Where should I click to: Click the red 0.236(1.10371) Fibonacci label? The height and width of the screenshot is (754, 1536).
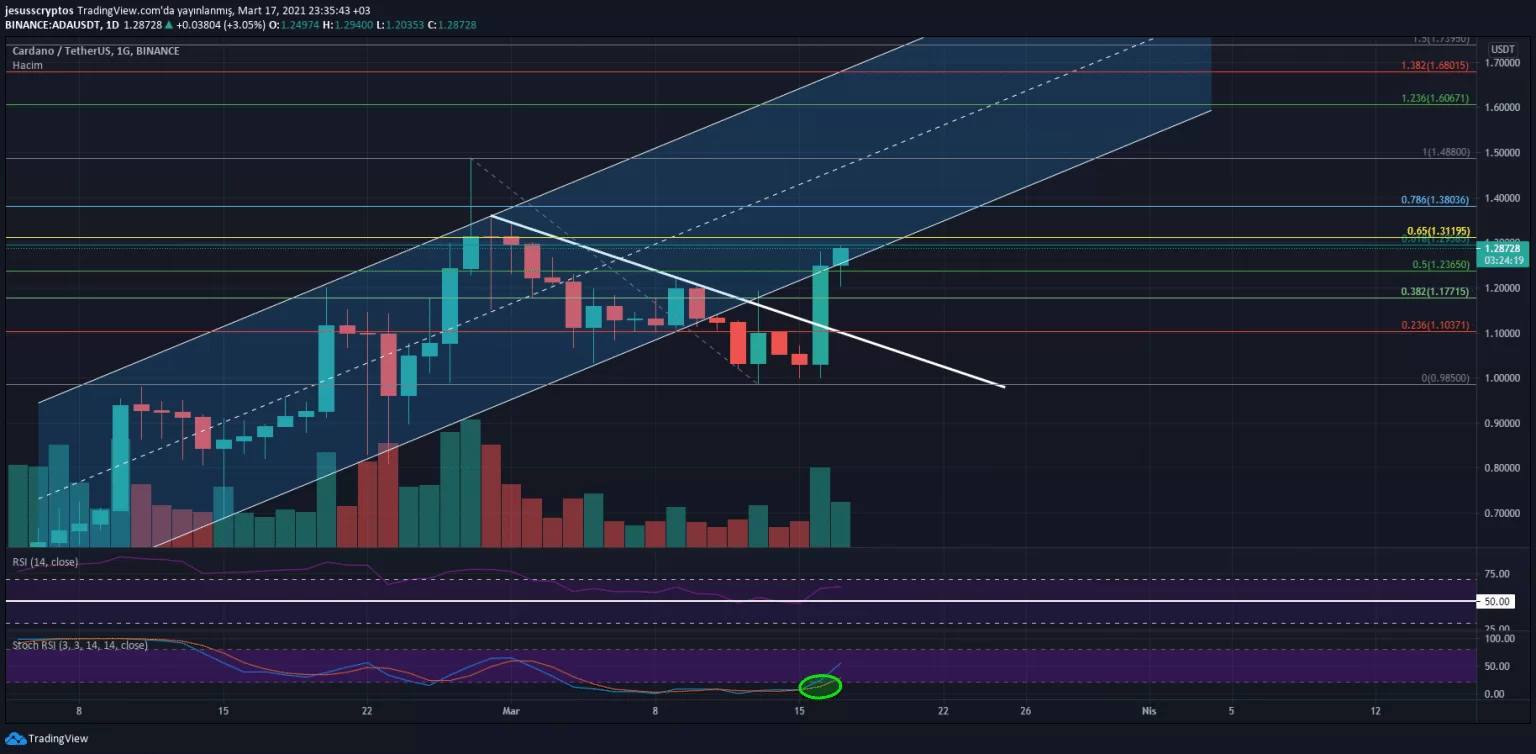1435,326
